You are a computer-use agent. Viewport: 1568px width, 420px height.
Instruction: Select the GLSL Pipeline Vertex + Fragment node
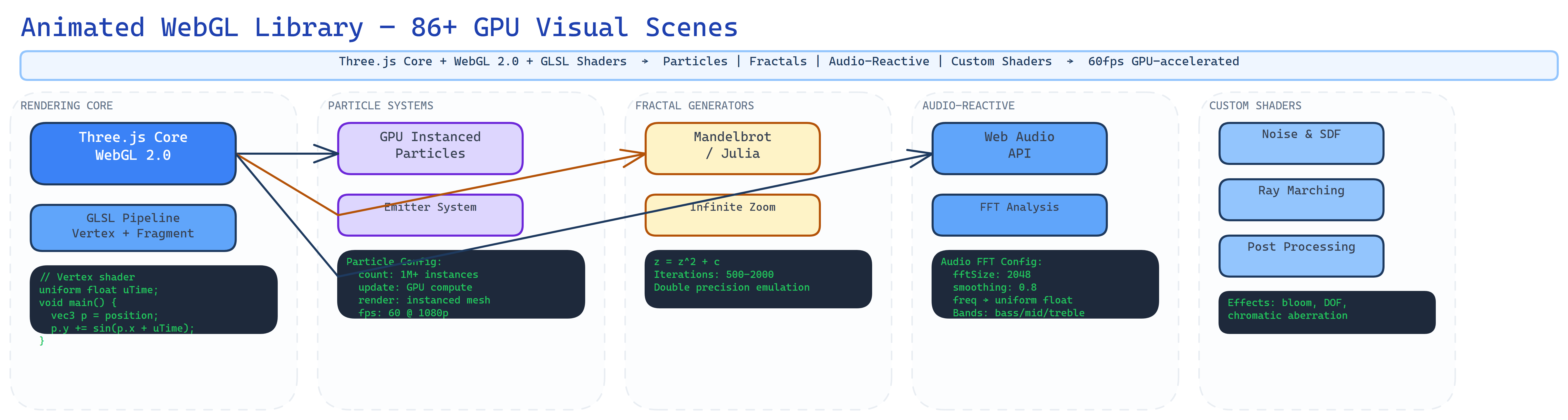pyautogui.click(x=133, y=228)
